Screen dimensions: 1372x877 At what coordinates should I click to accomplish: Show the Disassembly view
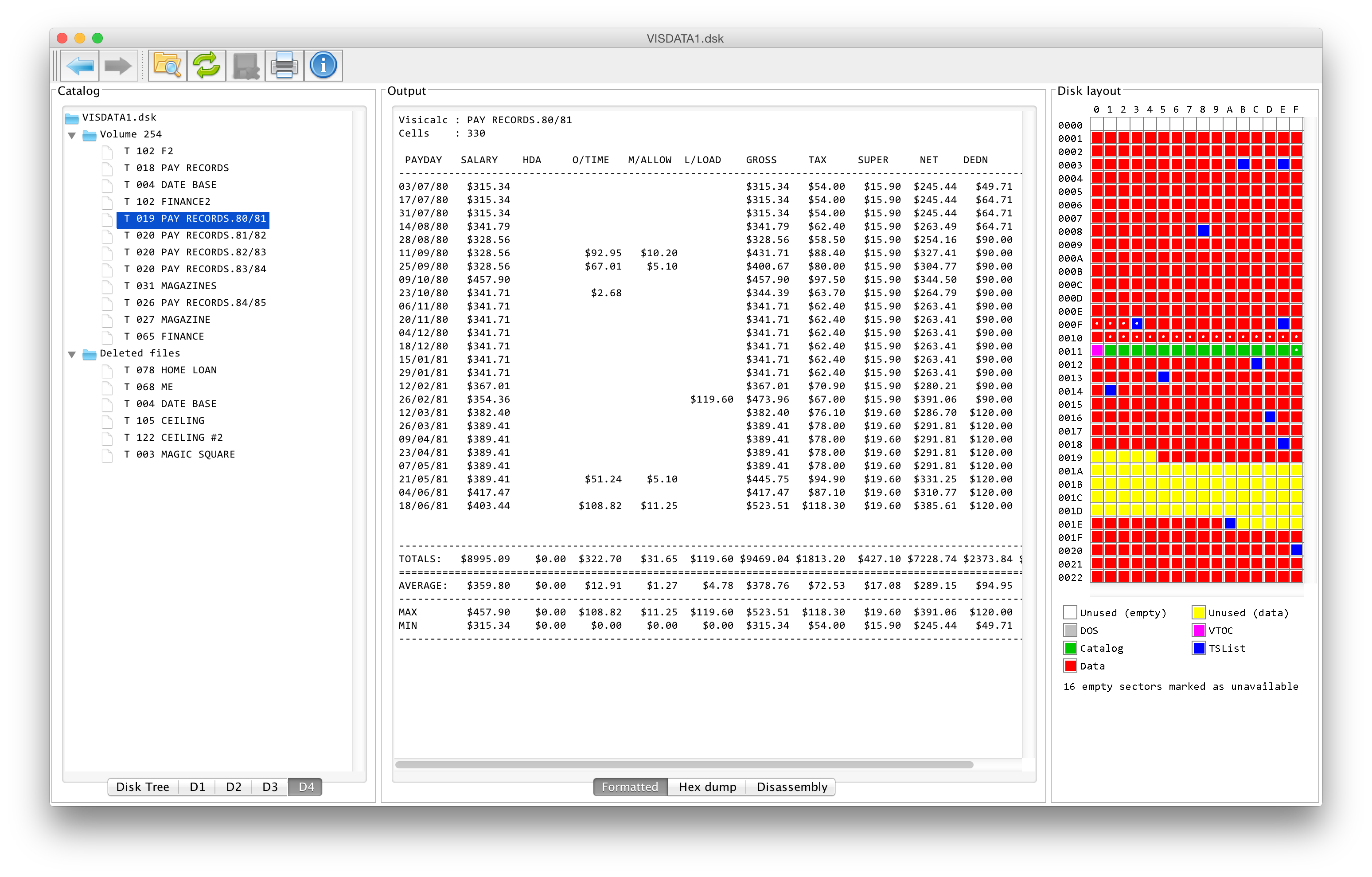coord(791,787)
